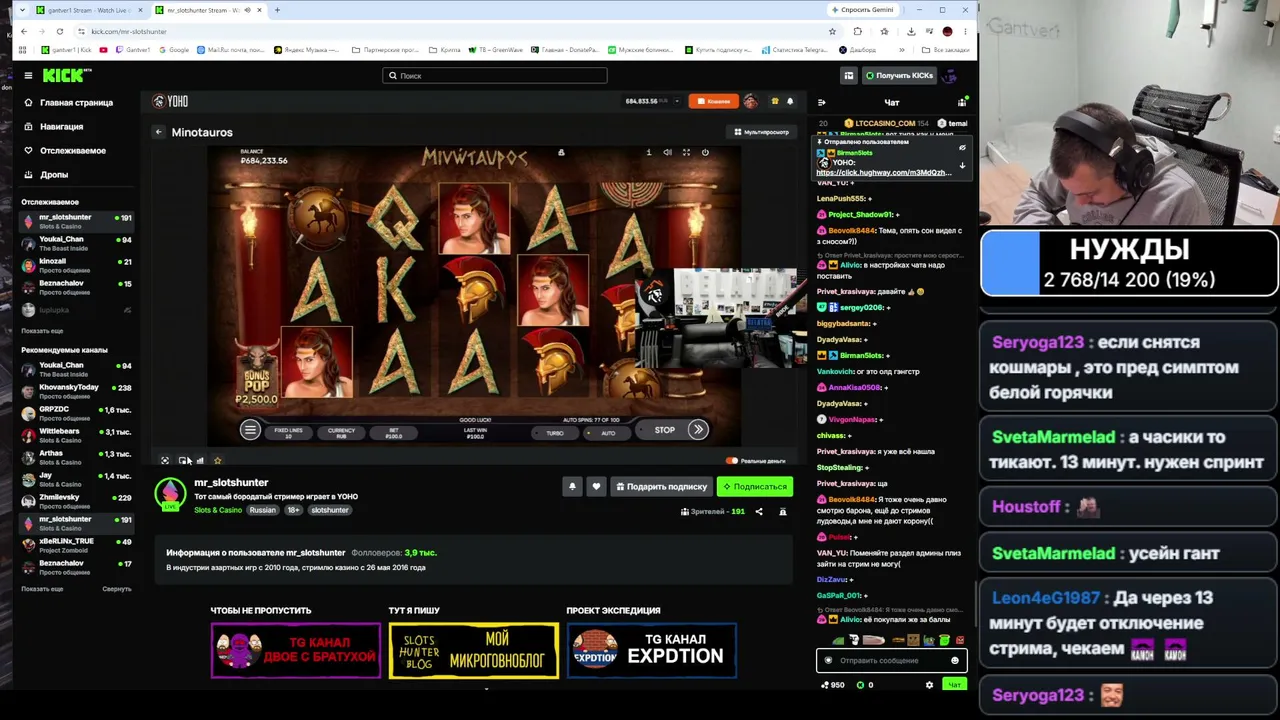This screenshot has width=1280, height=720.
Task: Click the Поиск search field
Action: pyautogui.click(x=495, y=75)
